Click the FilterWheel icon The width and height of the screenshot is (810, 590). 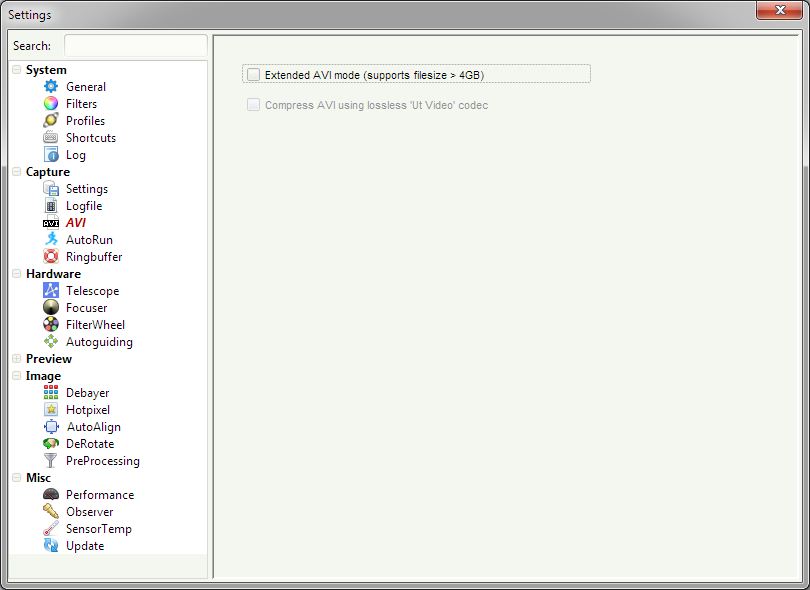51,324
